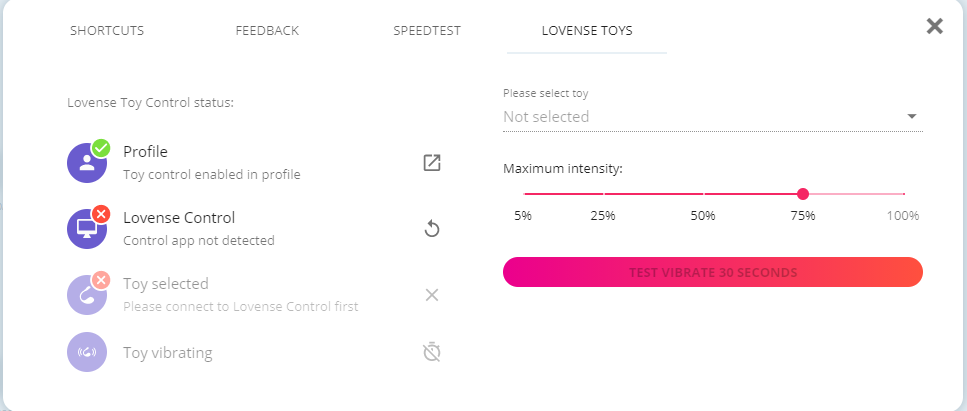Go to the Speedtest tab

pos(427,30)
